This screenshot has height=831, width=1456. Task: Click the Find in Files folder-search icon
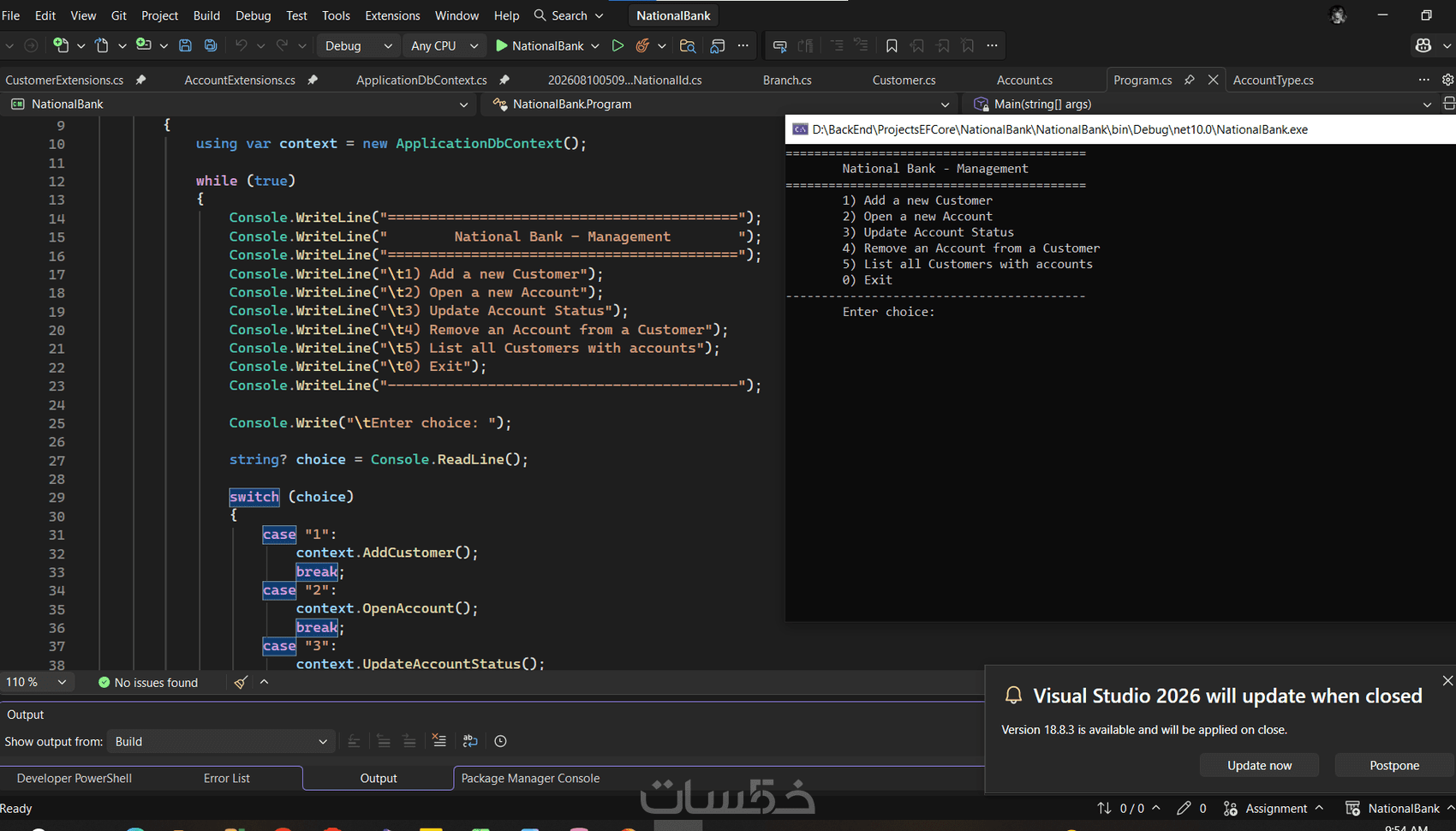(x=688, y=45)
